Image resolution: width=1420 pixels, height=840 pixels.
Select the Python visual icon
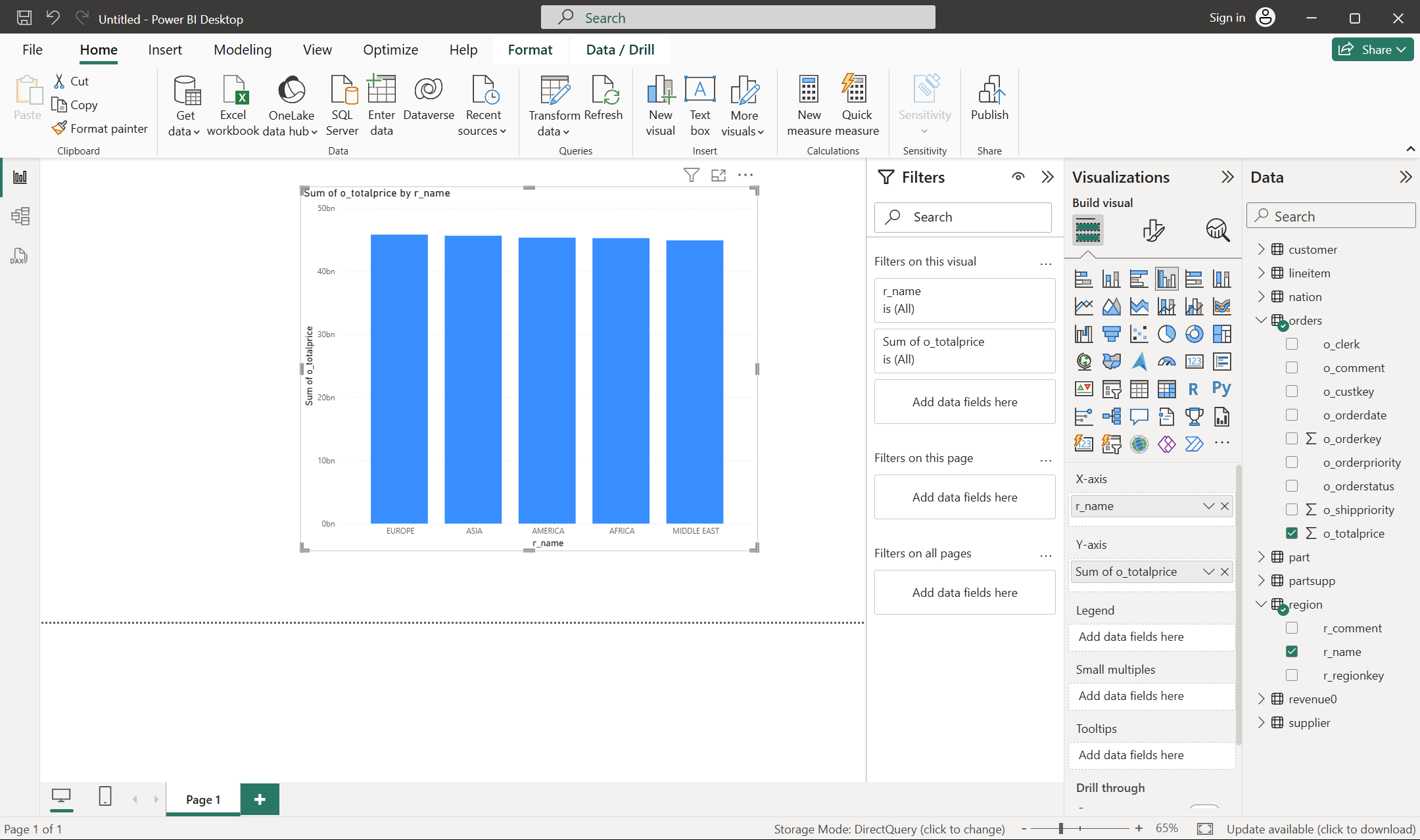1221,388
